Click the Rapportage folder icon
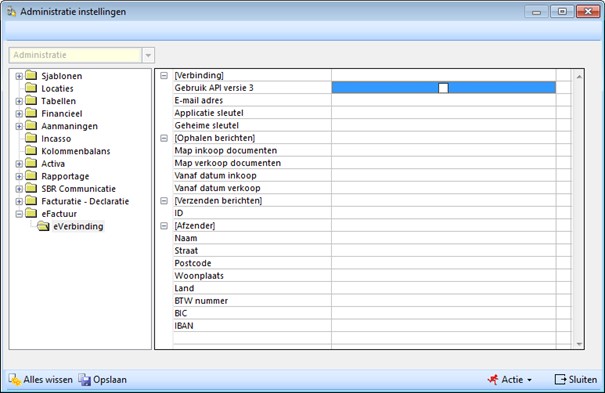This screenshot has width=605, height=393. click(x=31, y=175)
